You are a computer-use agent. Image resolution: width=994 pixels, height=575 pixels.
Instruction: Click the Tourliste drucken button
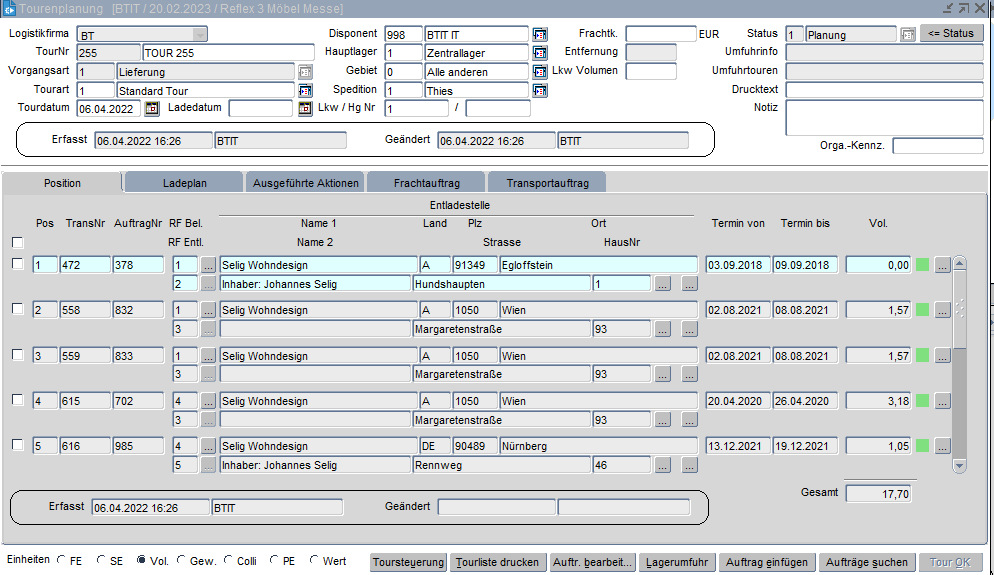click(x=497, y=562)
